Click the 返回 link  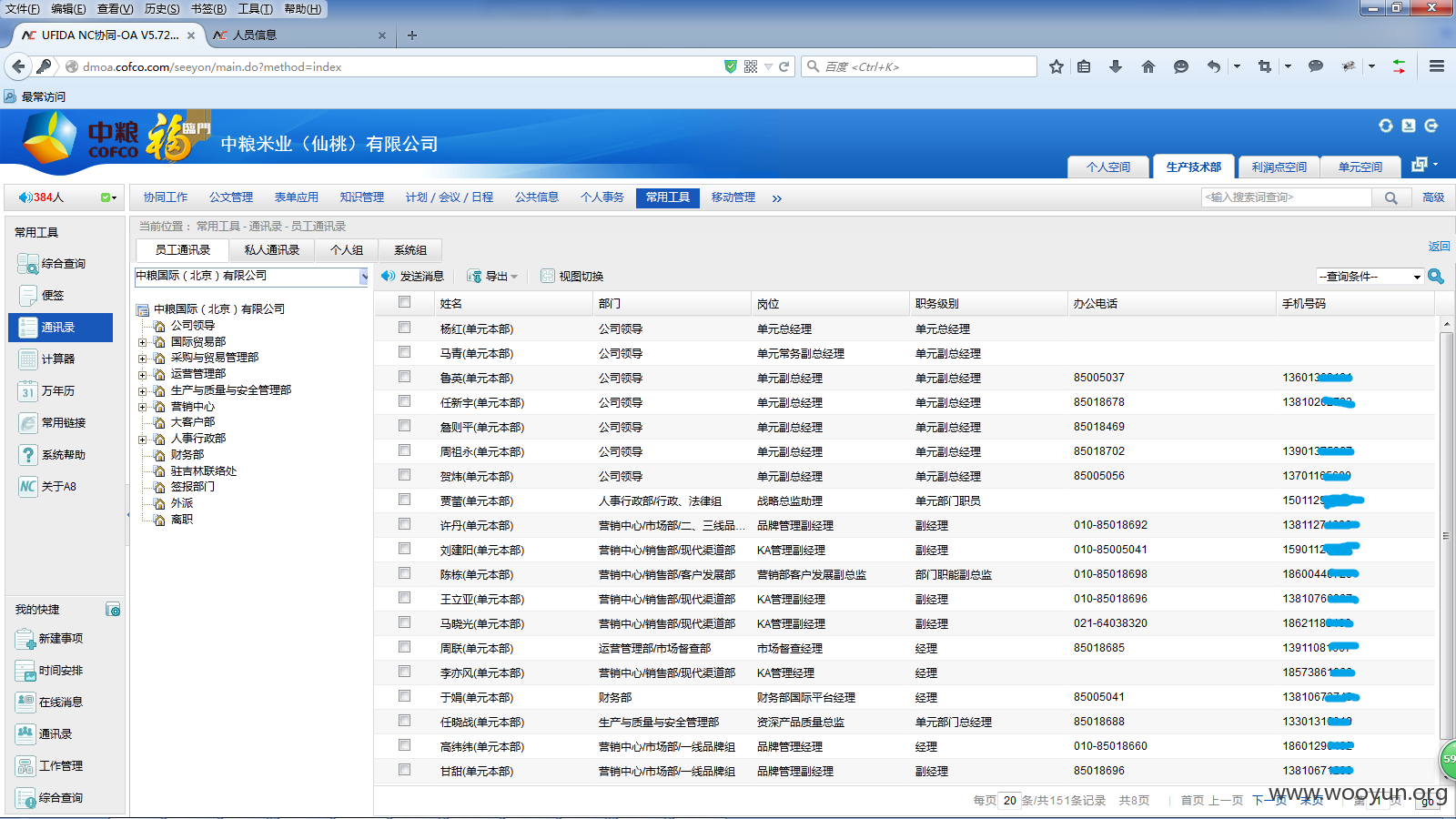pos(1439,247)
